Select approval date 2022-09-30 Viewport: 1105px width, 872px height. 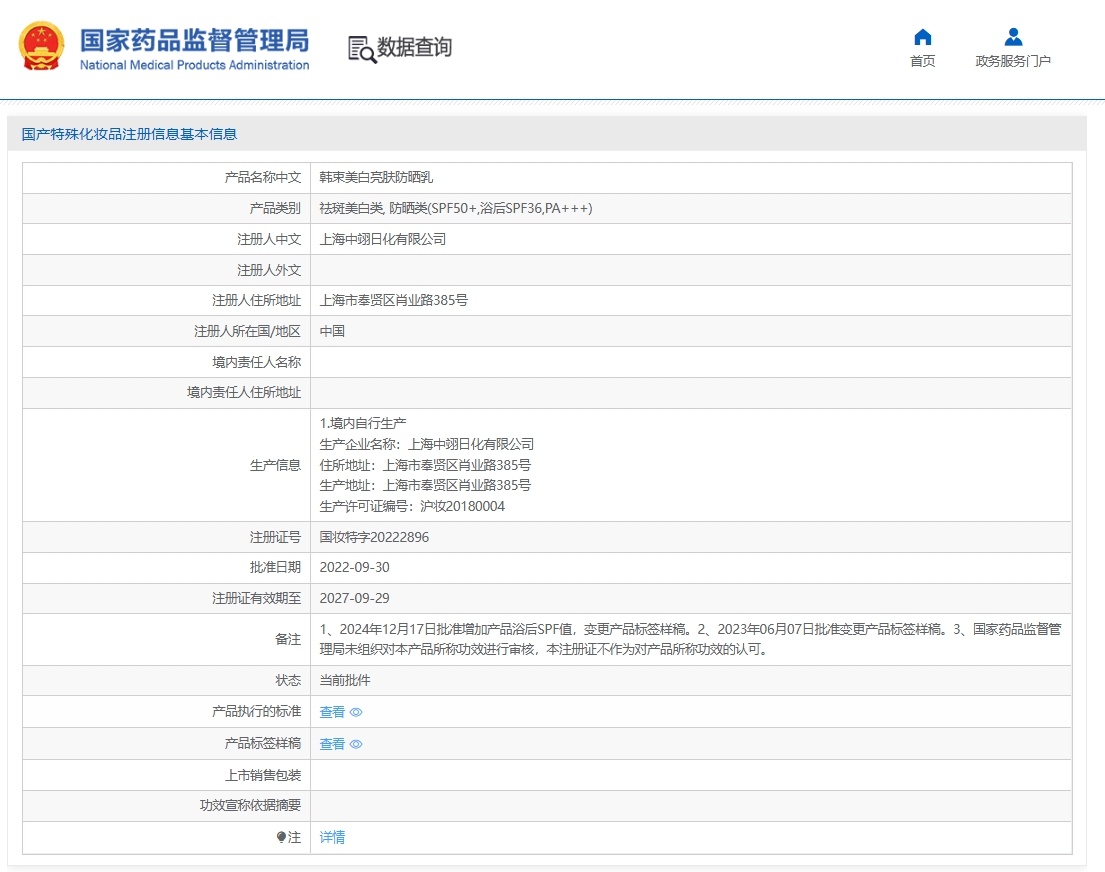coord(354,567)
